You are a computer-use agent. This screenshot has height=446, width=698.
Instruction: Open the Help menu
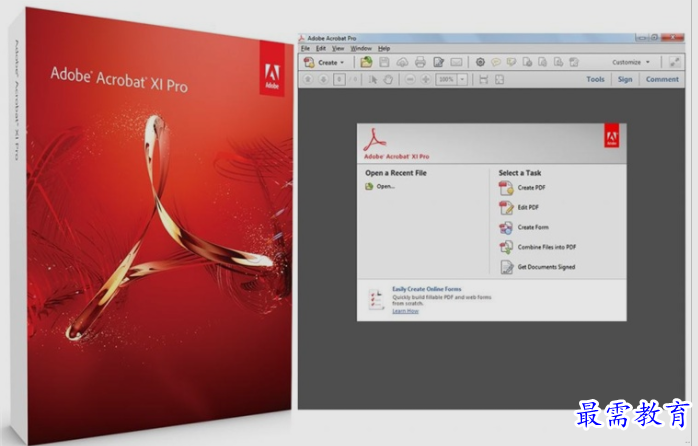(384, 49)
